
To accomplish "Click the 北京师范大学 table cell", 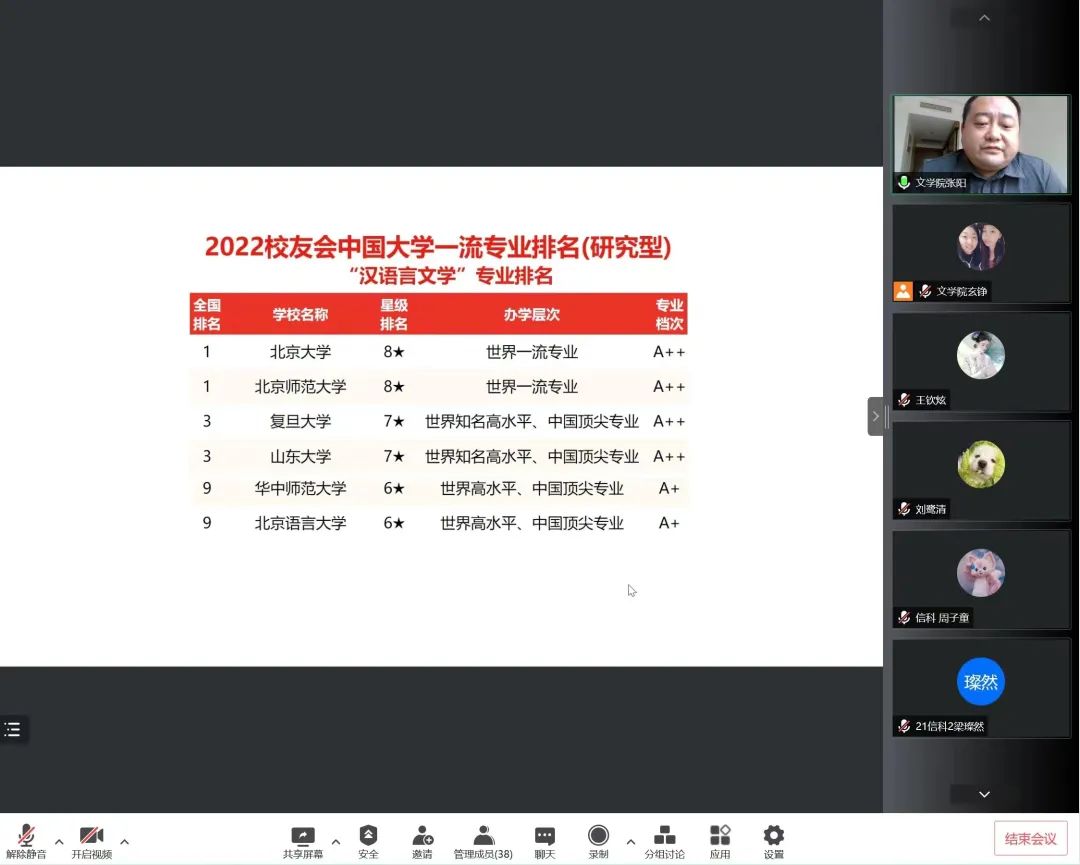I will click(x=300, y=386).
